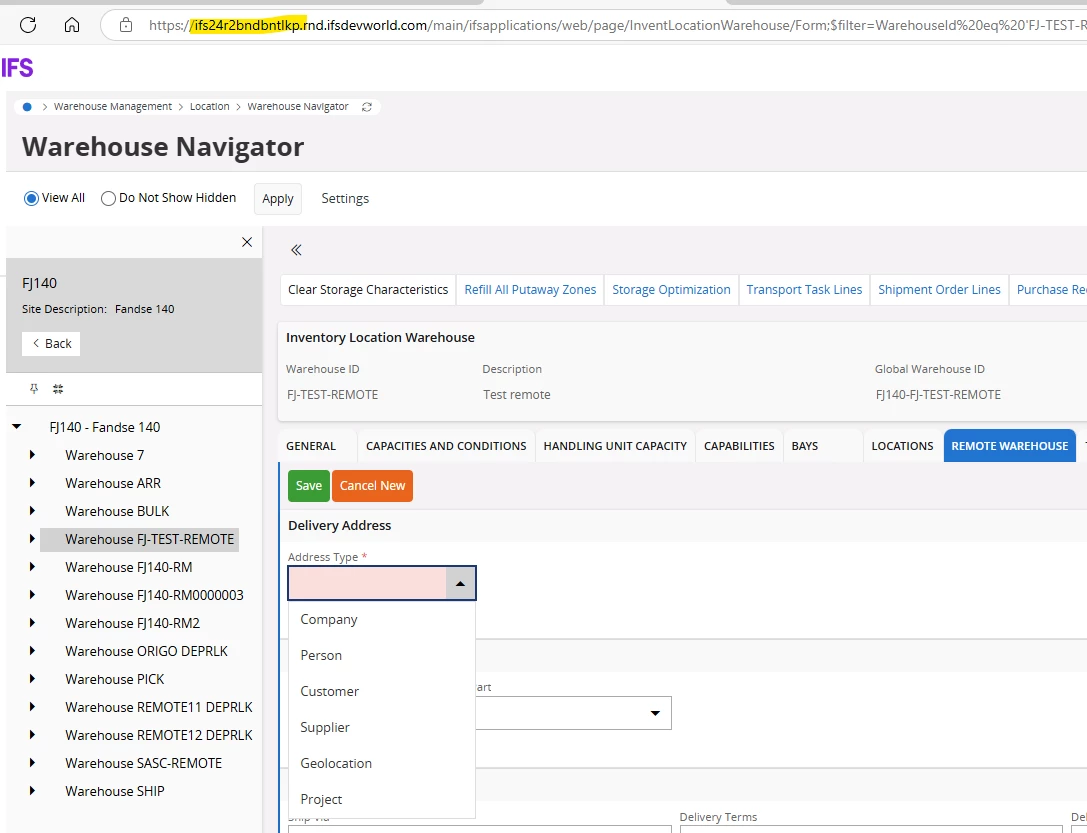The image size is (1087, 833).
Task: Open Storage Optimization link
Action: coord(671,290)
